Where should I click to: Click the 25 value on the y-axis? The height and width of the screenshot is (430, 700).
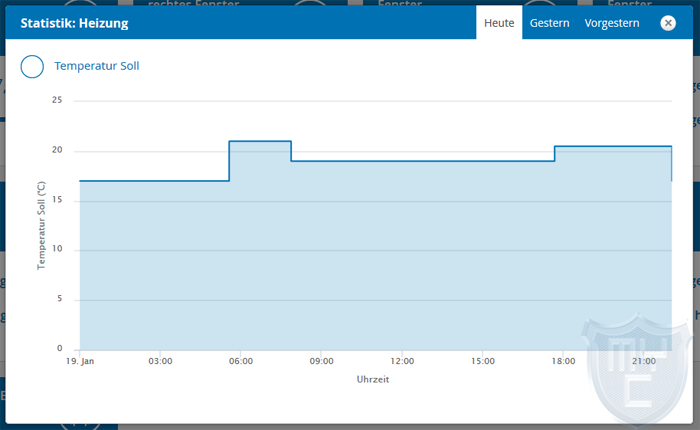tap(57, 101)
